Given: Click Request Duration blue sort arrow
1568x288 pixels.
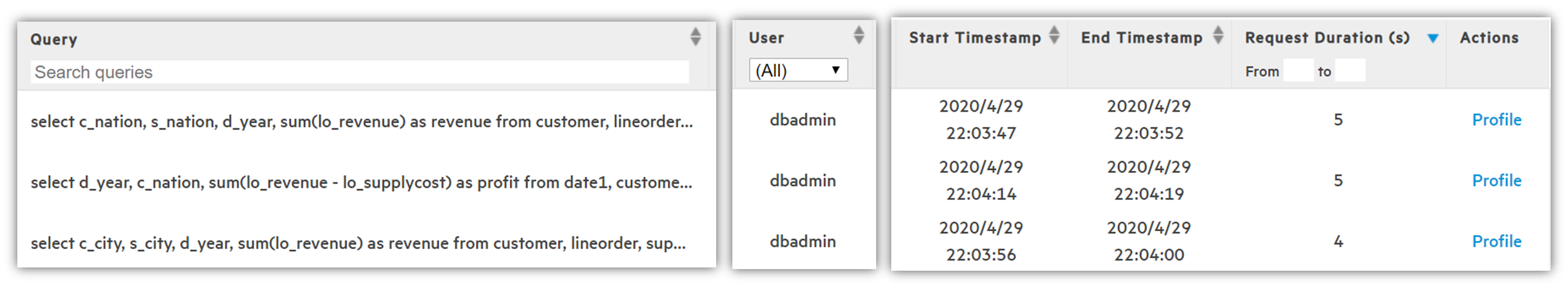Looking at the screenshot, I should pos(1433,38).
